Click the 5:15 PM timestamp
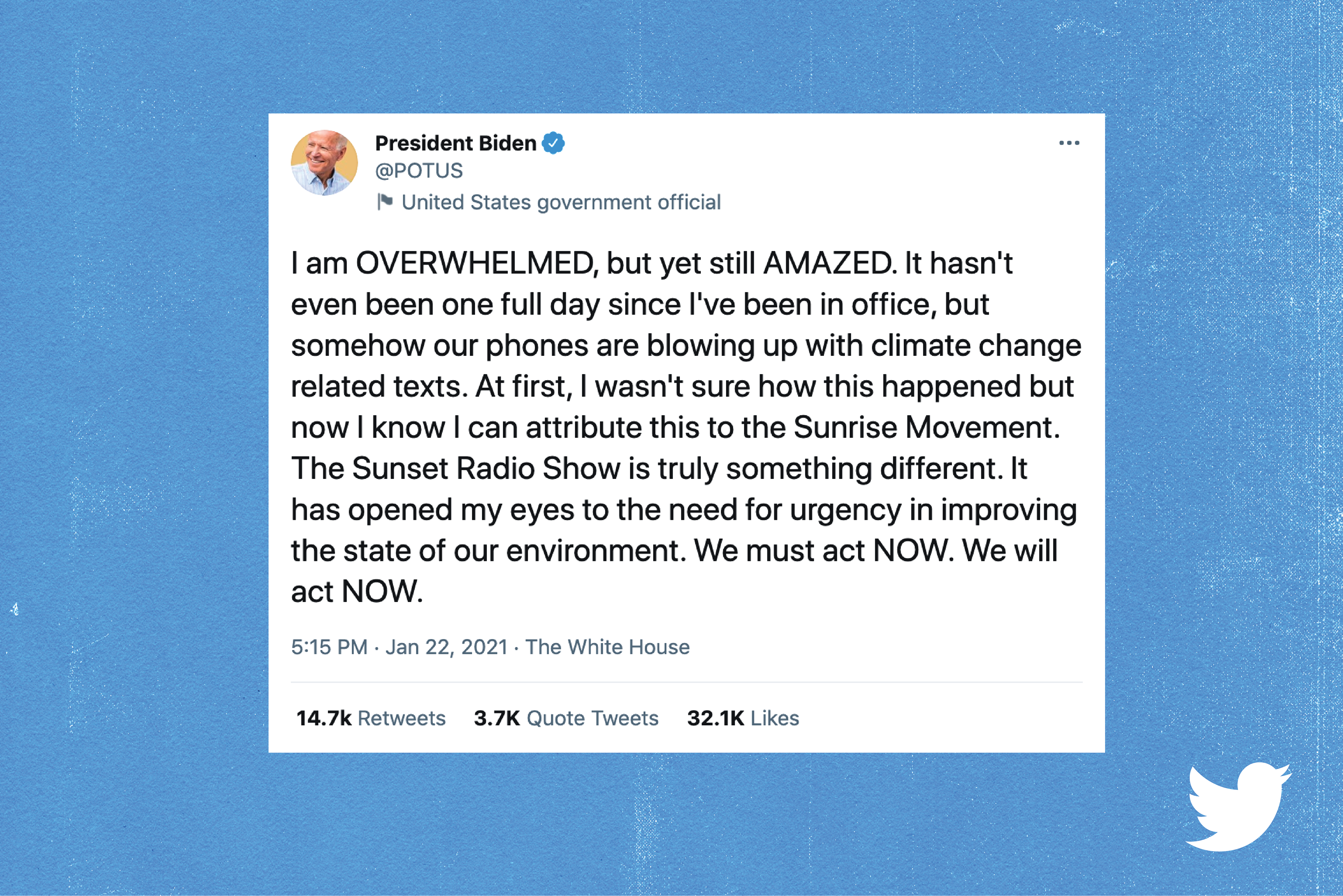 [x=329, y=647]
